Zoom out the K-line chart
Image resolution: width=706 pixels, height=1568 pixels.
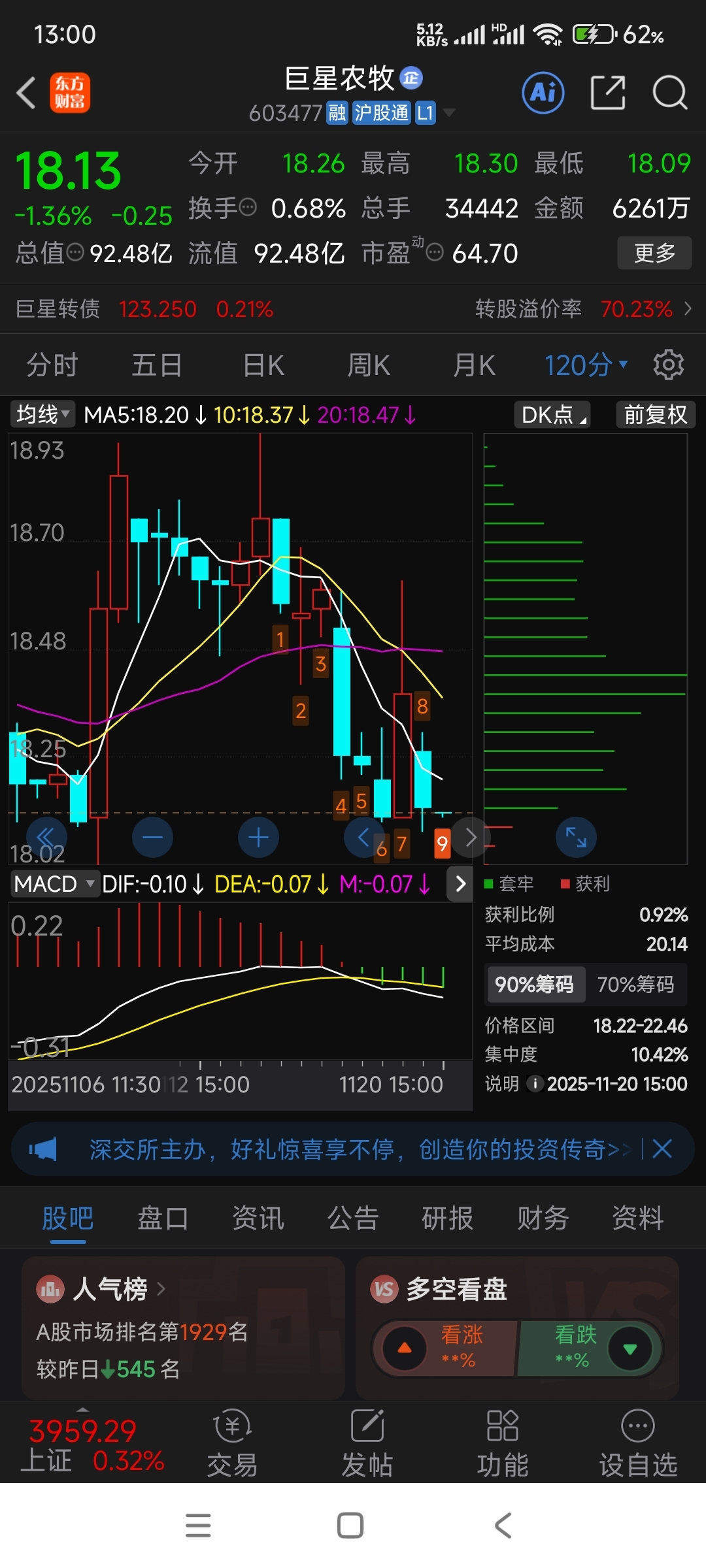click(x=152, y=837)
